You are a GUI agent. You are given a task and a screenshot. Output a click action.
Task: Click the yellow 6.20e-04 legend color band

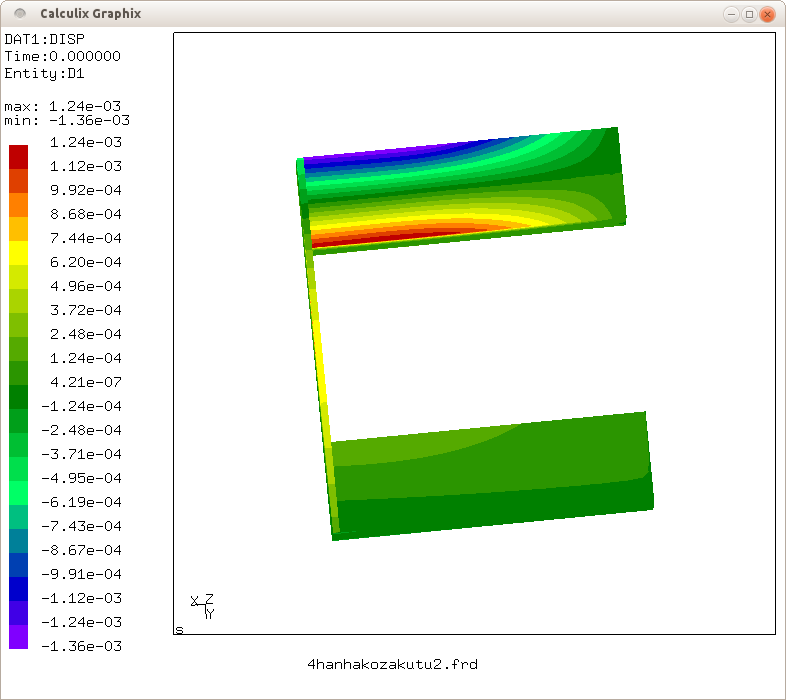tap(19, 253)
